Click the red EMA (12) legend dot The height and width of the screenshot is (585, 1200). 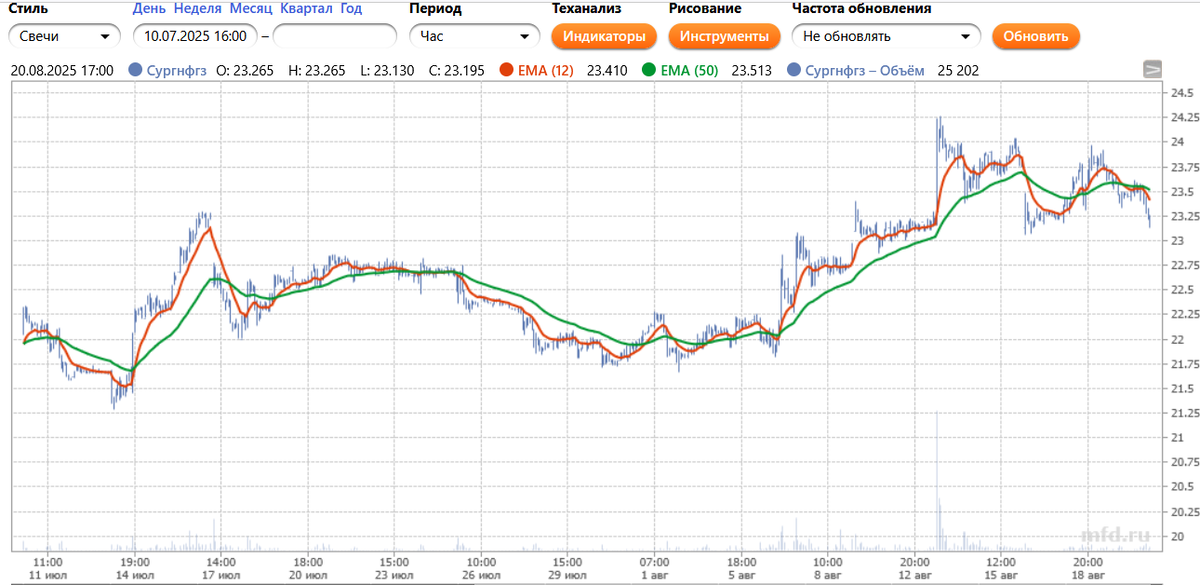tap(506, 70)
